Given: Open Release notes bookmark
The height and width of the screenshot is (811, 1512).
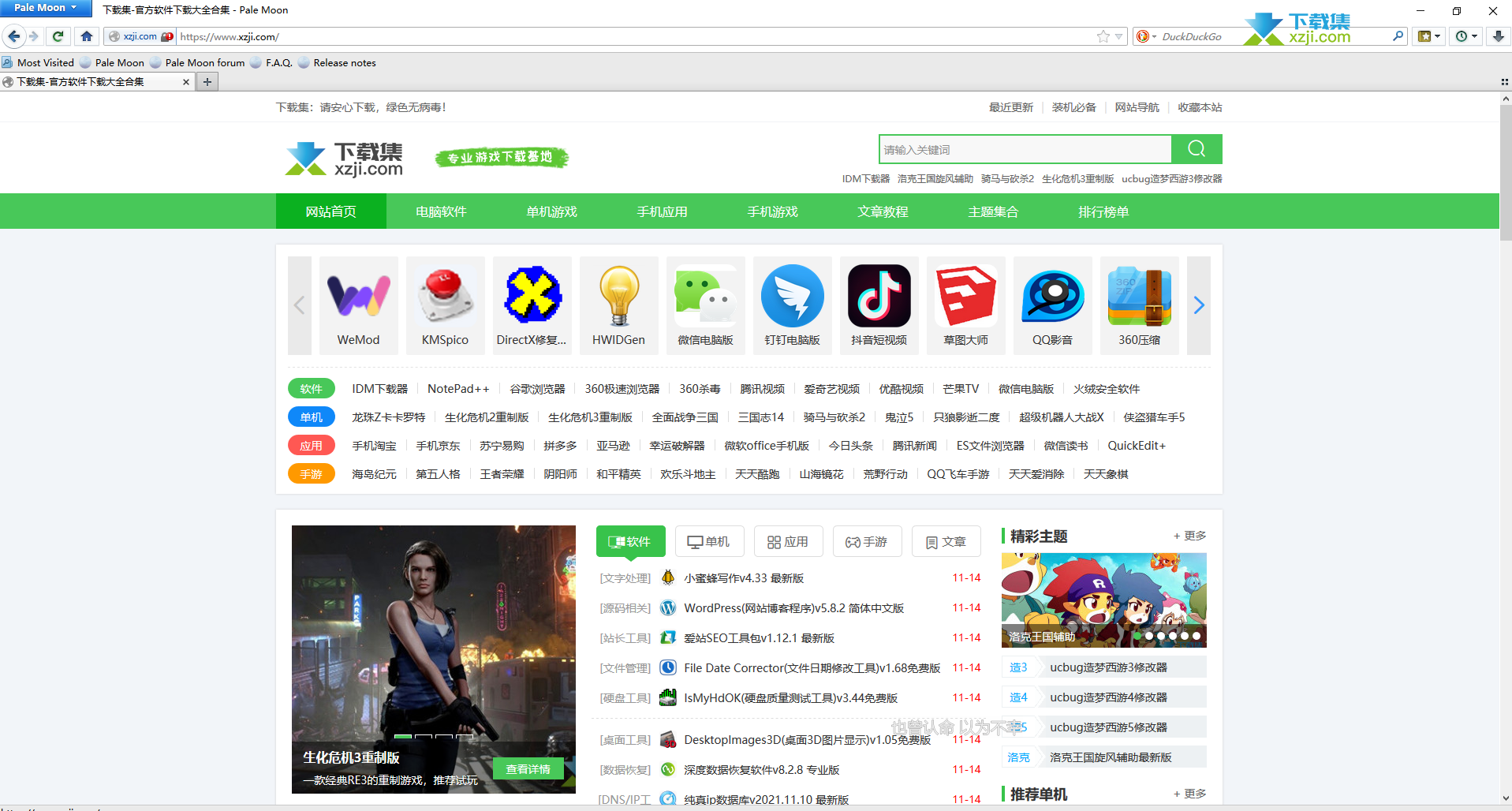Looking at the screenshot, I should pos(337,62).
